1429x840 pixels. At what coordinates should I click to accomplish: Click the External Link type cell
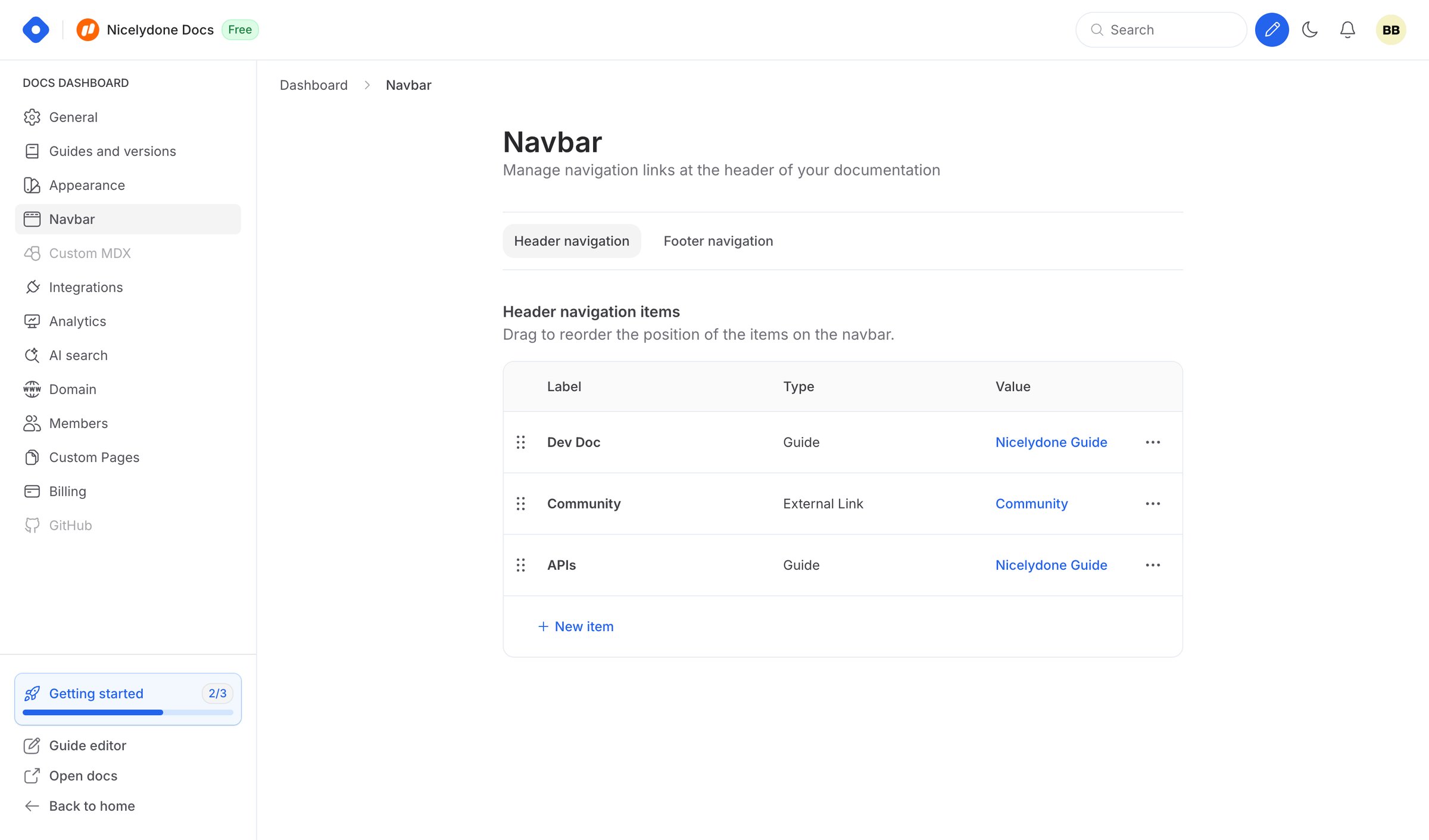click(x=823, y=504)
